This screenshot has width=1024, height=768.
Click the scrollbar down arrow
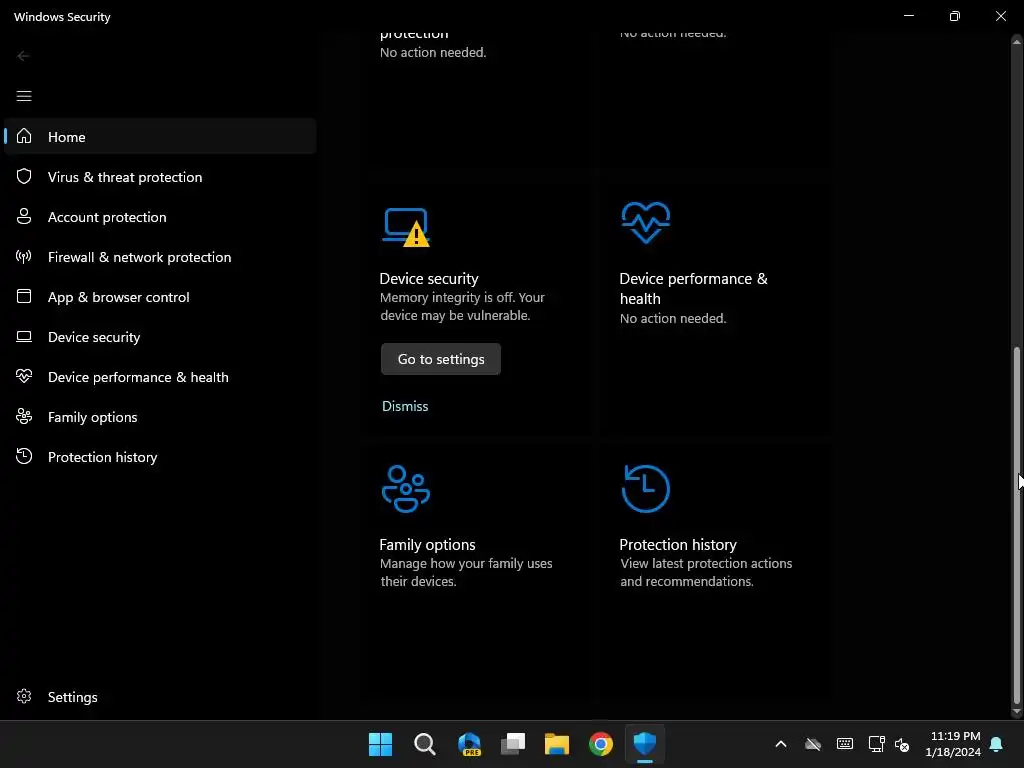(1016, 711)
